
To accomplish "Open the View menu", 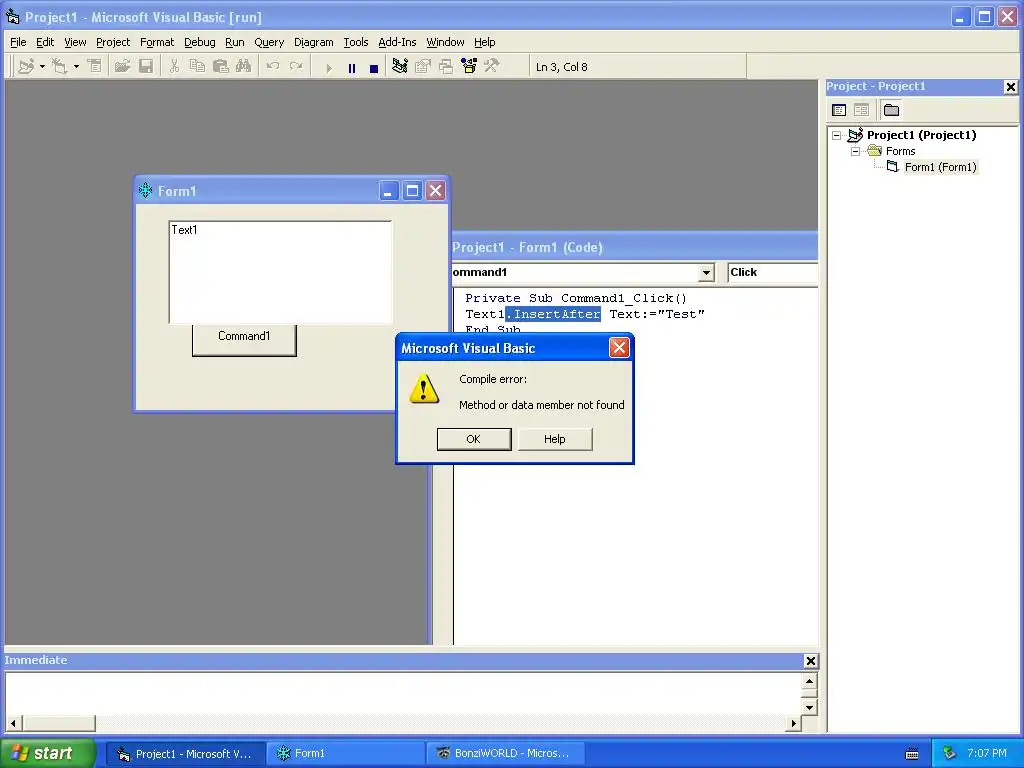I will tap(75, 42).
